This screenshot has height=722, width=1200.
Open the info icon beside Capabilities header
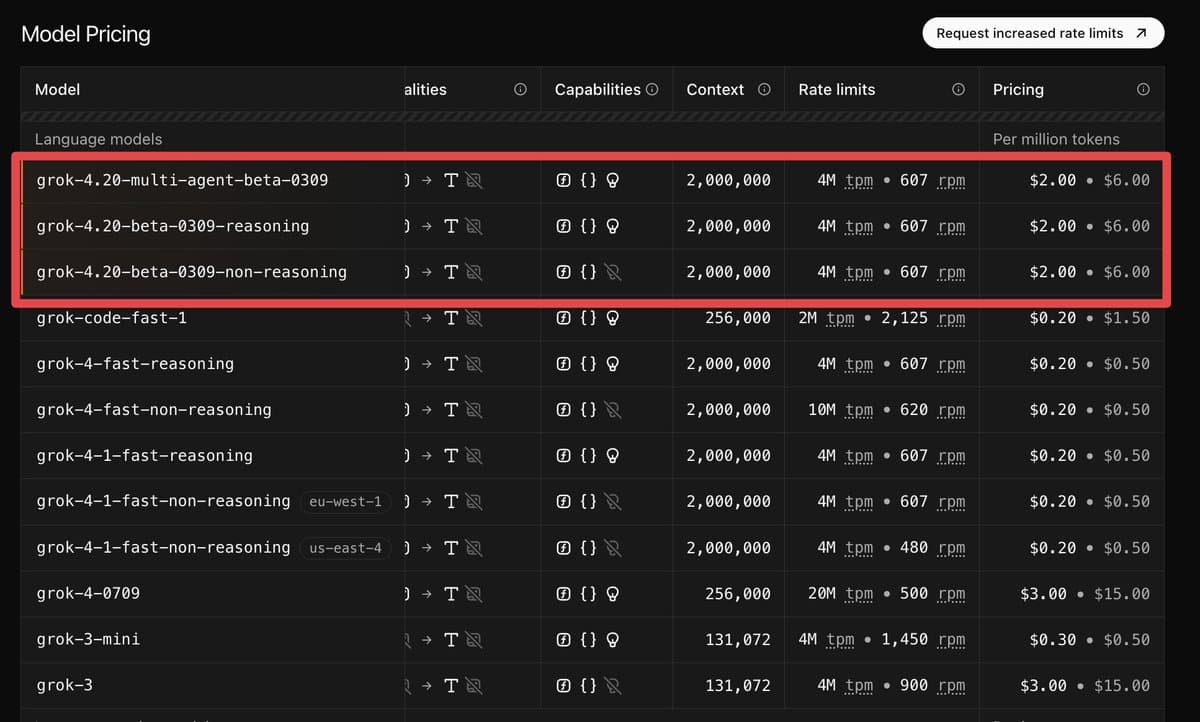tap(652, 89)
